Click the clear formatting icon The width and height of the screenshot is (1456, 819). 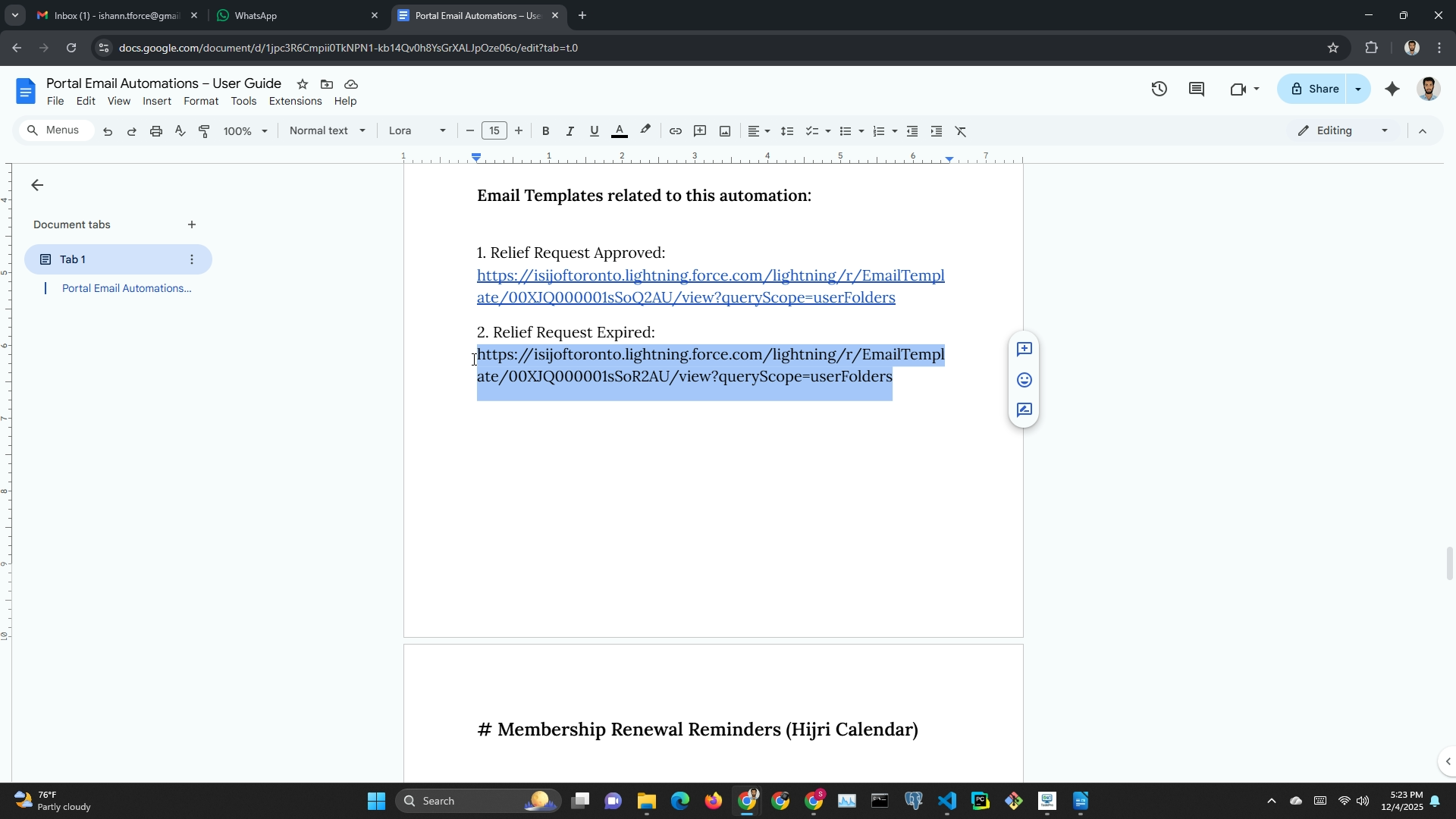(961, 131)
